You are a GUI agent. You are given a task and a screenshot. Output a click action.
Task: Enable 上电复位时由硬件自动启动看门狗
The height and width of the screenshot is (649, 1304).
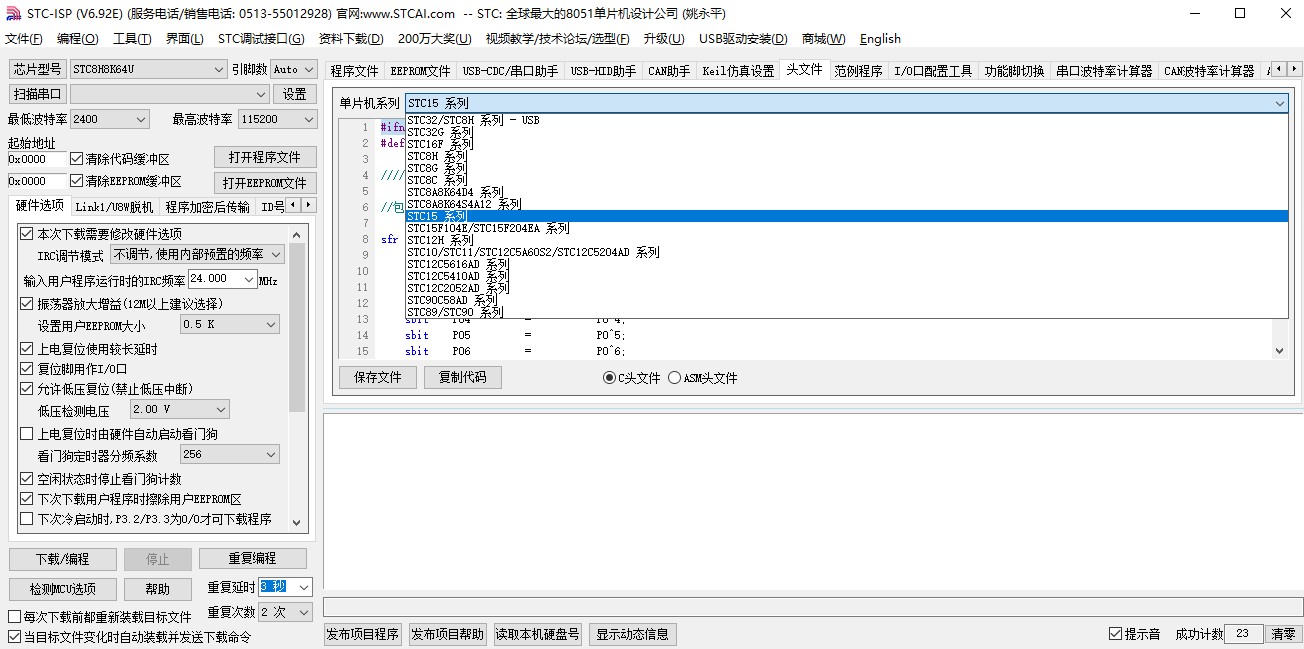(x=27, y=434)
